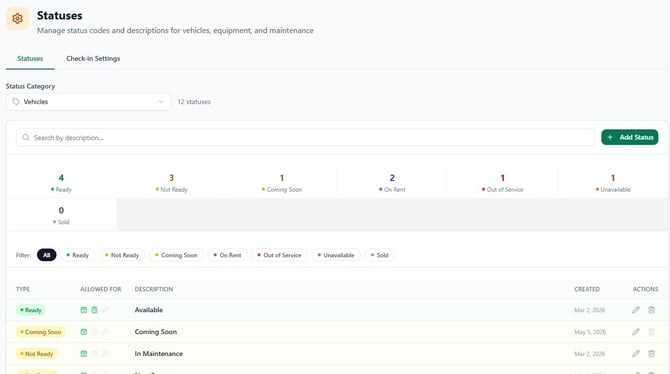Click the Ready summary card showing 4
This screenshot has width=670, height=374.
(61, 183)
